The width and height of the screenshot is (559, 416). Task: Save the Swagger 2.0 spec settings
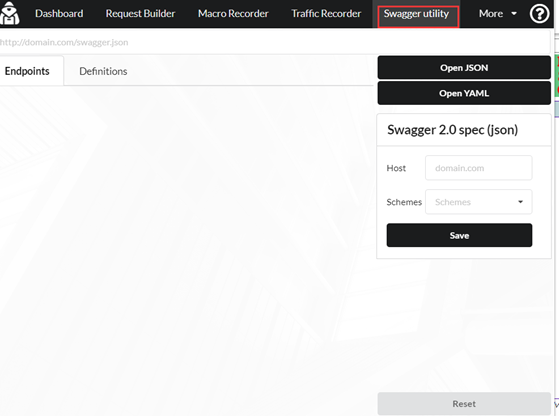pyautogui.click(x=459, y=235)
